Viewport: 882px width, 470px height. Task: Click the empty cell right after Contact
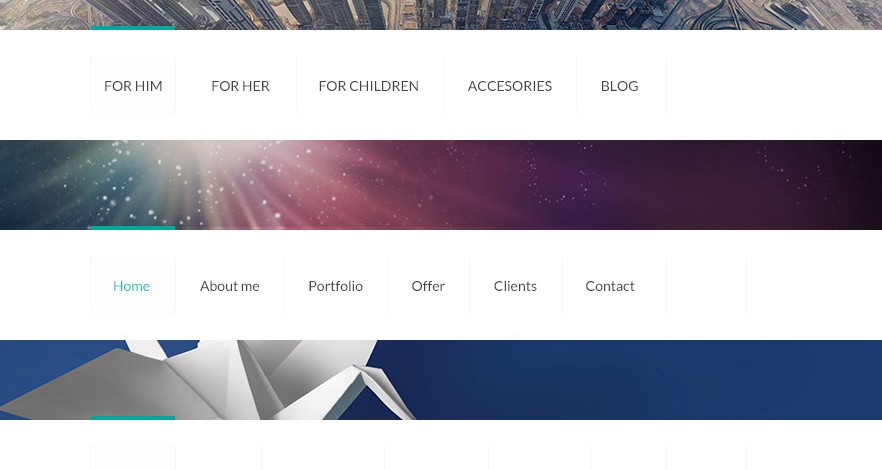(x=706, y=286)
